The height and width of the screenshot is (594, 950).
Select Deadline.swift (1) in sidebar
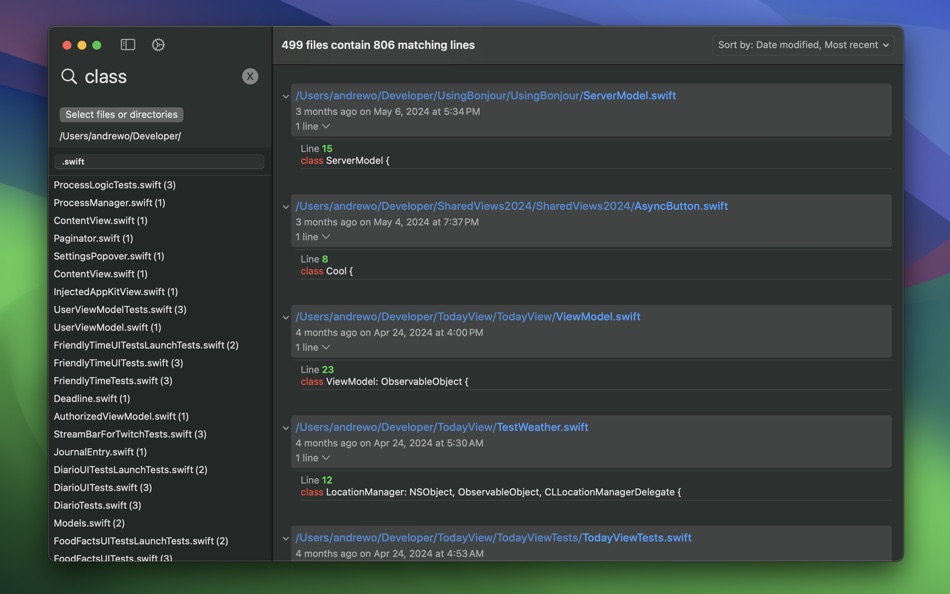pyautogui.click(x=91, y=398)
